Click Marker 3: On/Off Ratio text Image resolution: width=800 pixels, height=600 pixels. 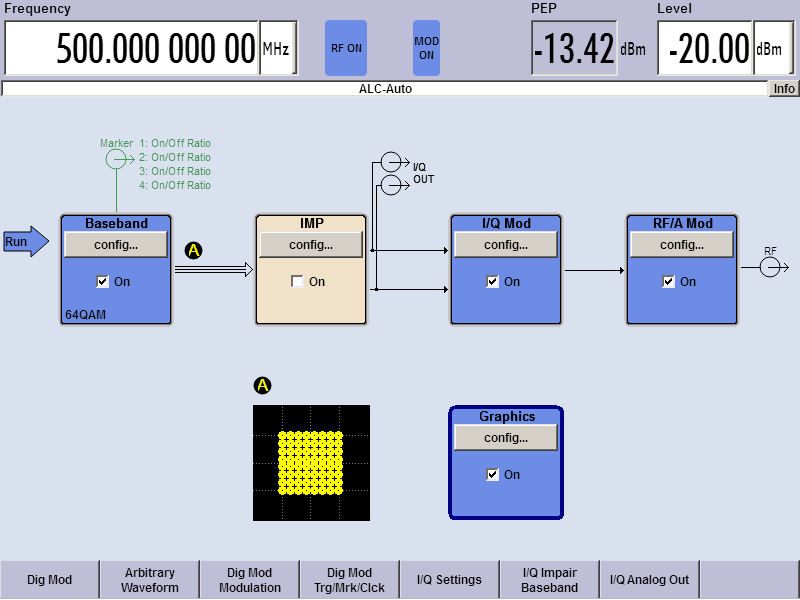pos(175,171)
